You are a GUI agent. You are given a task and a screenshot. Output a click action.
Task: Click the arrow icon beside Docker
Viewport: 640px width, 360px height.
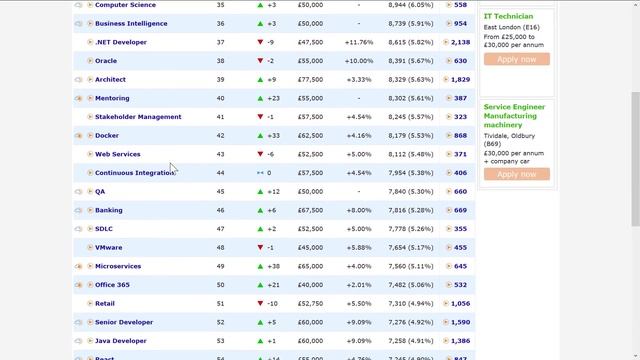90,136
